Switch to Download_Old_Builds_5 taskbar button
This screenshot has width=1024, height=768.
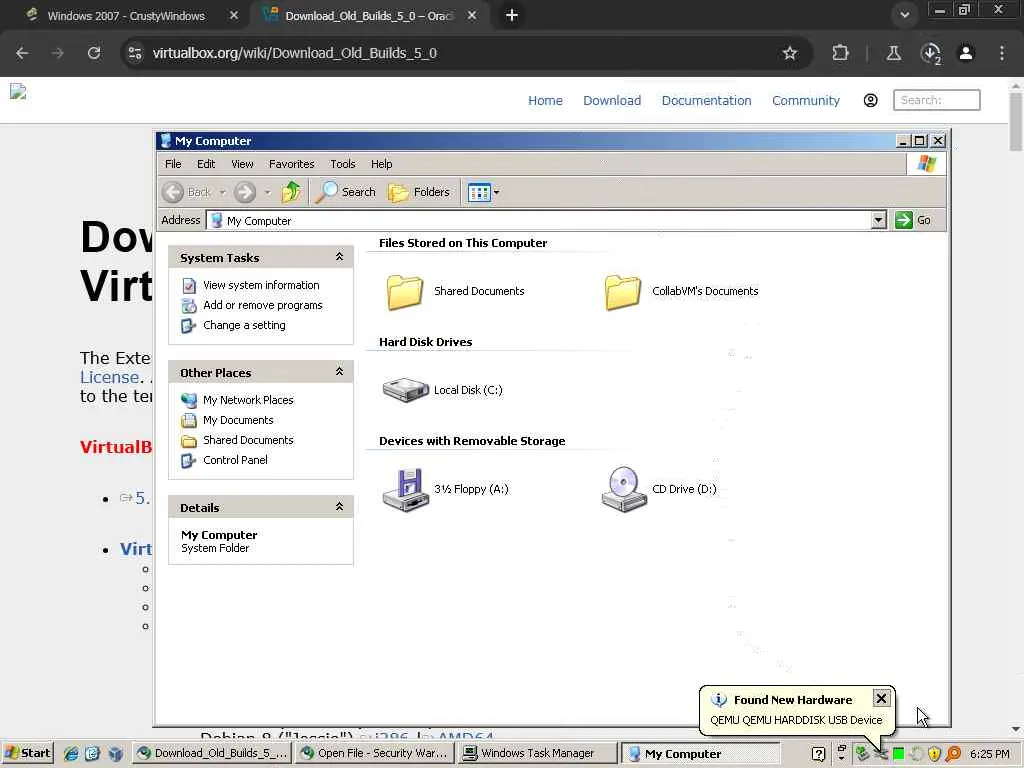[213, 753]
